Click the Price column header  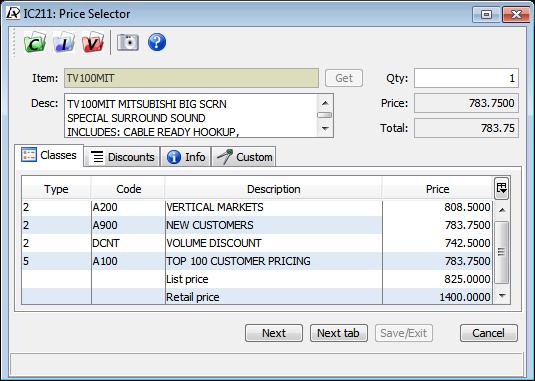[437, 189]
